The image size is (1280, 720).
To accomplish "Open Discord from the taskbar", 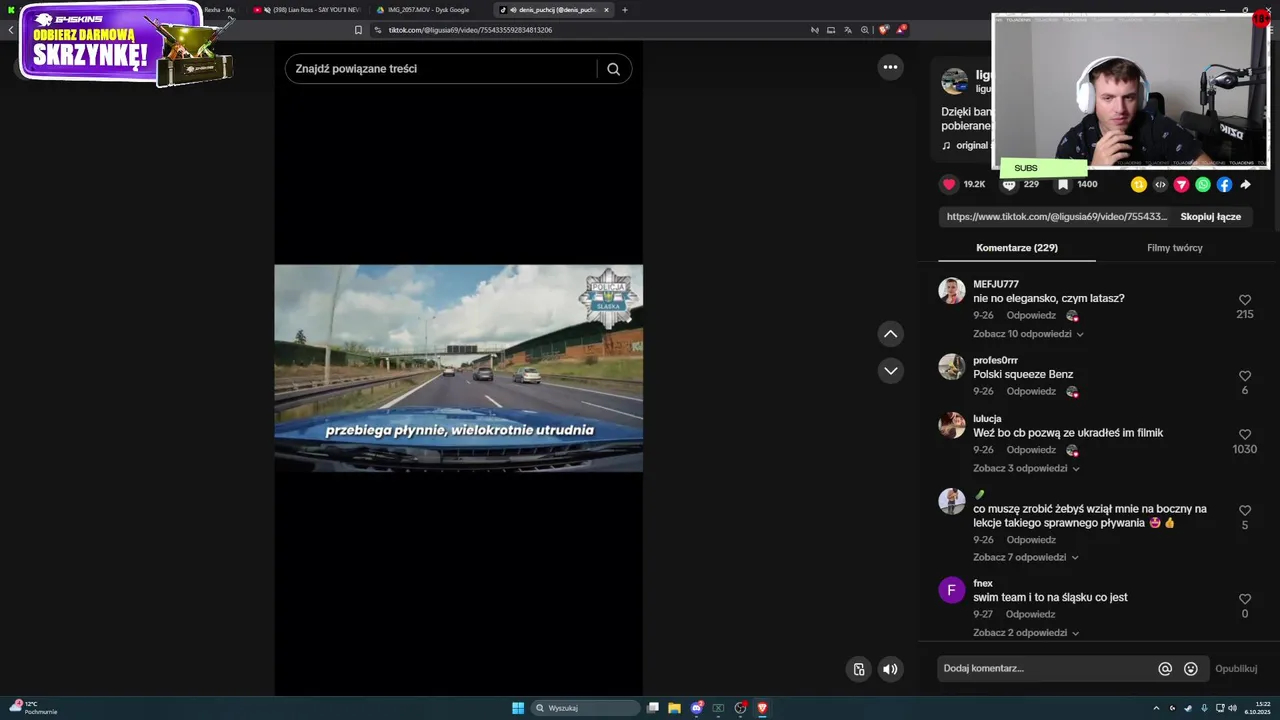I will point(696,708).
